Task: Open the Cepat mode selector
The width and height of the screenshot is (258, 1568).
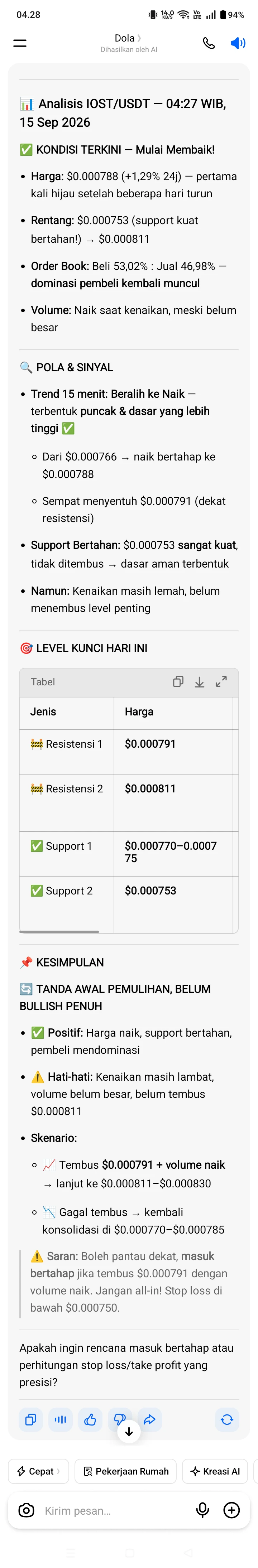Action: pos(38,1471)
